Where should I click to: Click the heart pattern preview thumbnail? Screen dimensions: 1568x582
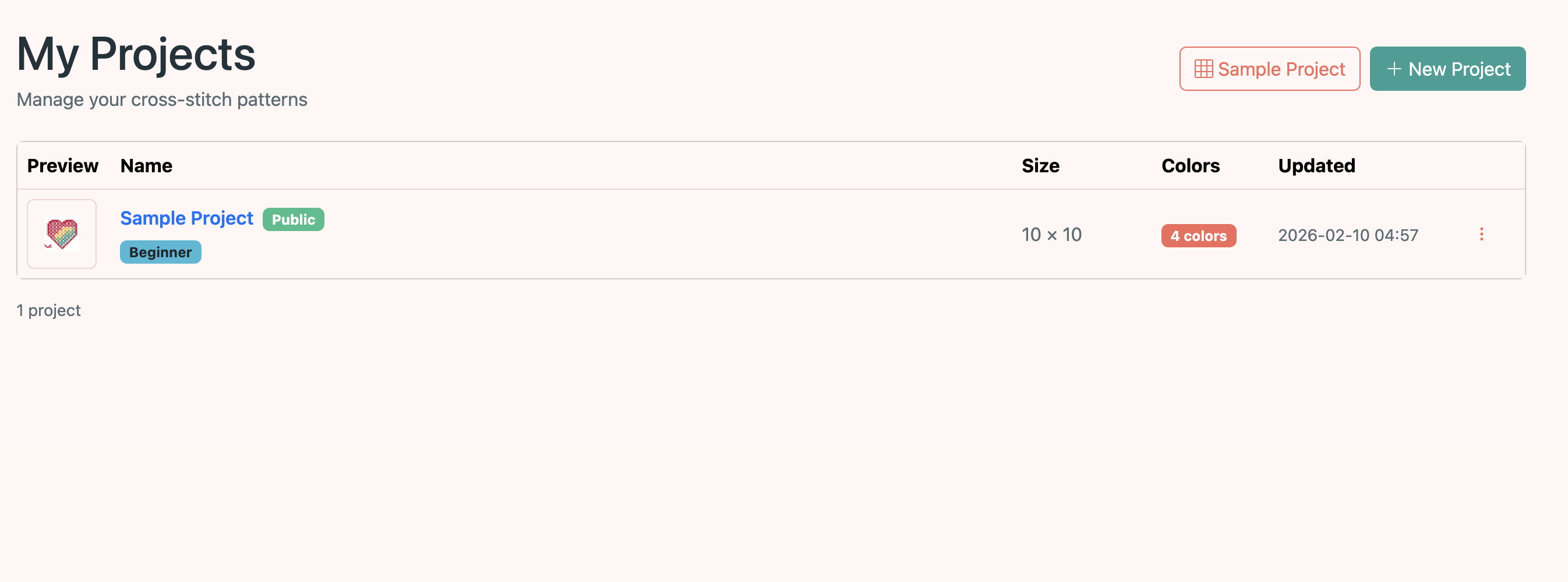(x=61, y=233)
